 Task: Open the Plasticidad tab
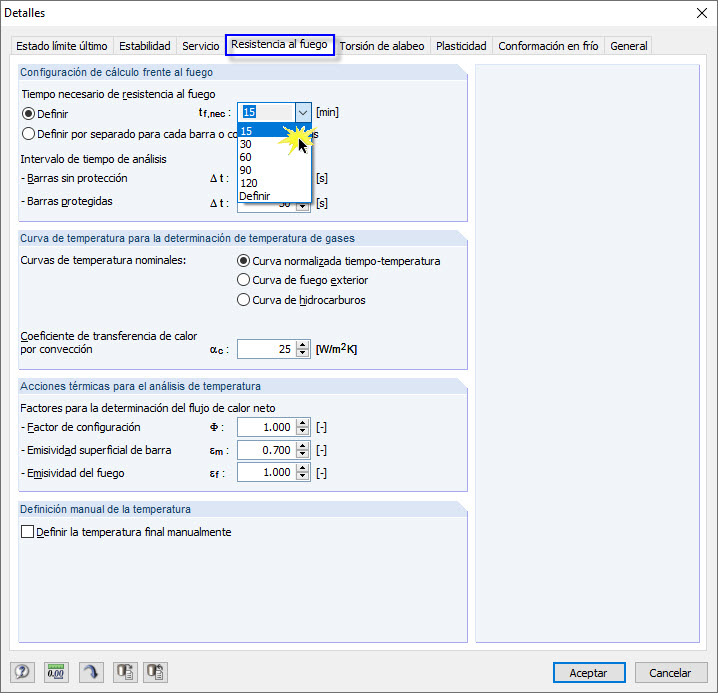pos(461,46)
